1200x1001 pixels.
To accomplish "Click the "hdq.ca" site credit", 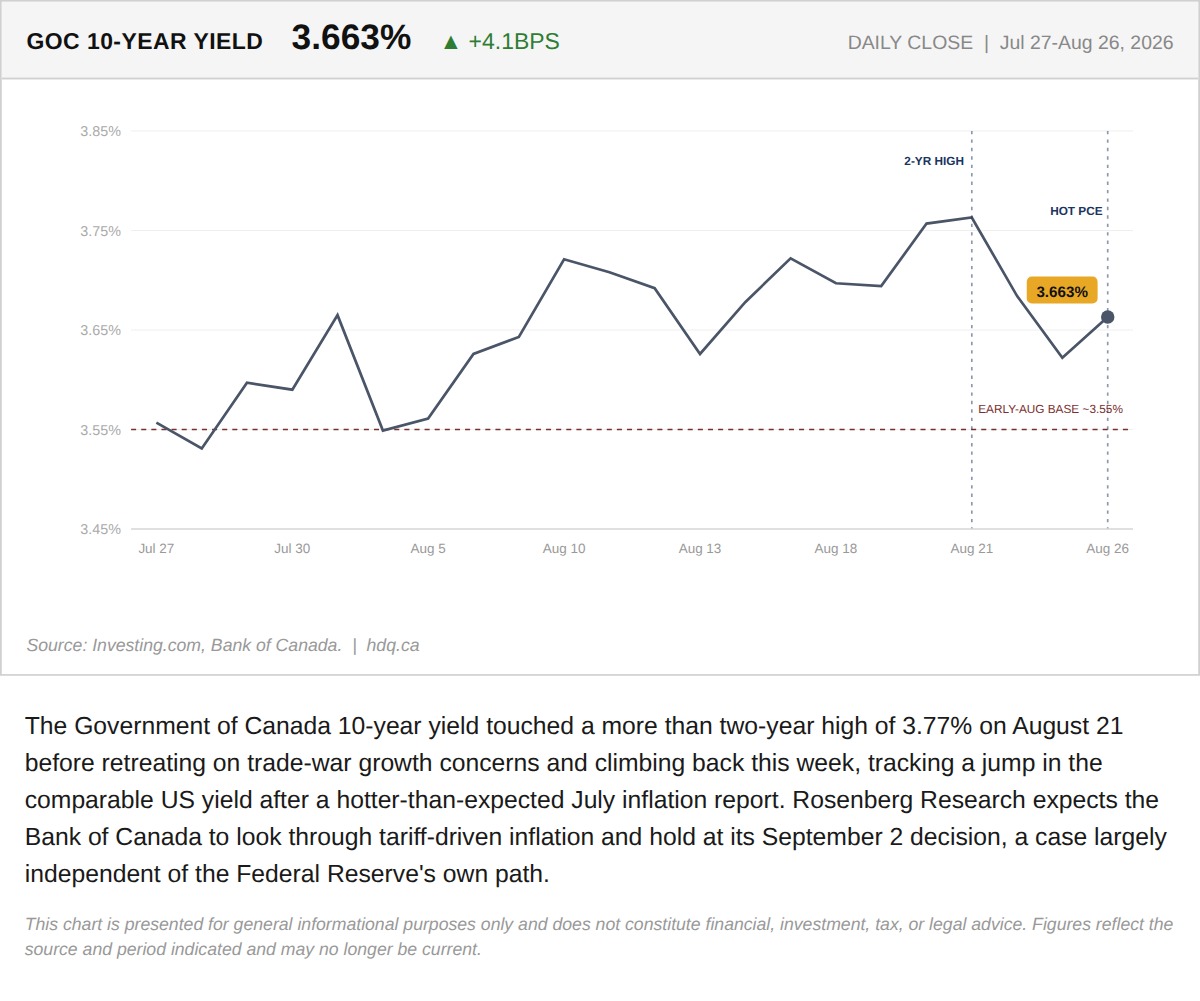I will (393, 645).
